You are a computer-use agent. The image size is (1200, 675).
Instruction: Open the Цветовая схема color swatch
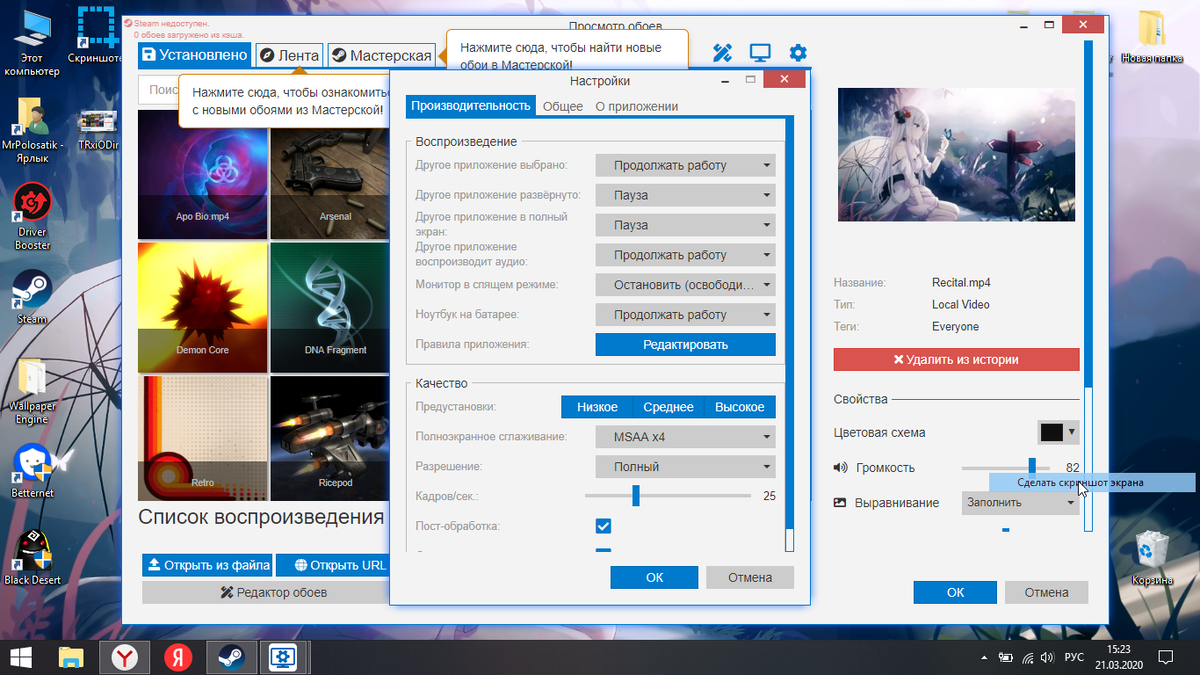[x=1058, y=432]
